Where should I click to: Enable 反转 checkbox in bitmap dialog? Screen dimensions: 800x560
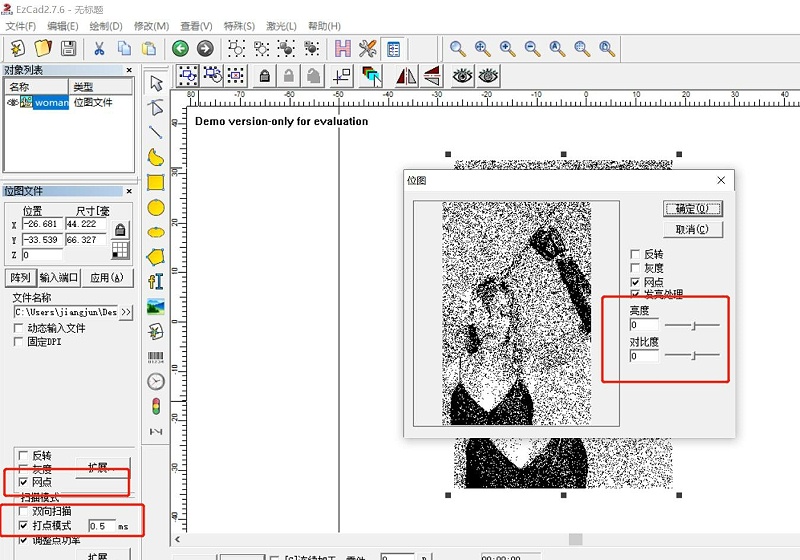click(636, 255)
